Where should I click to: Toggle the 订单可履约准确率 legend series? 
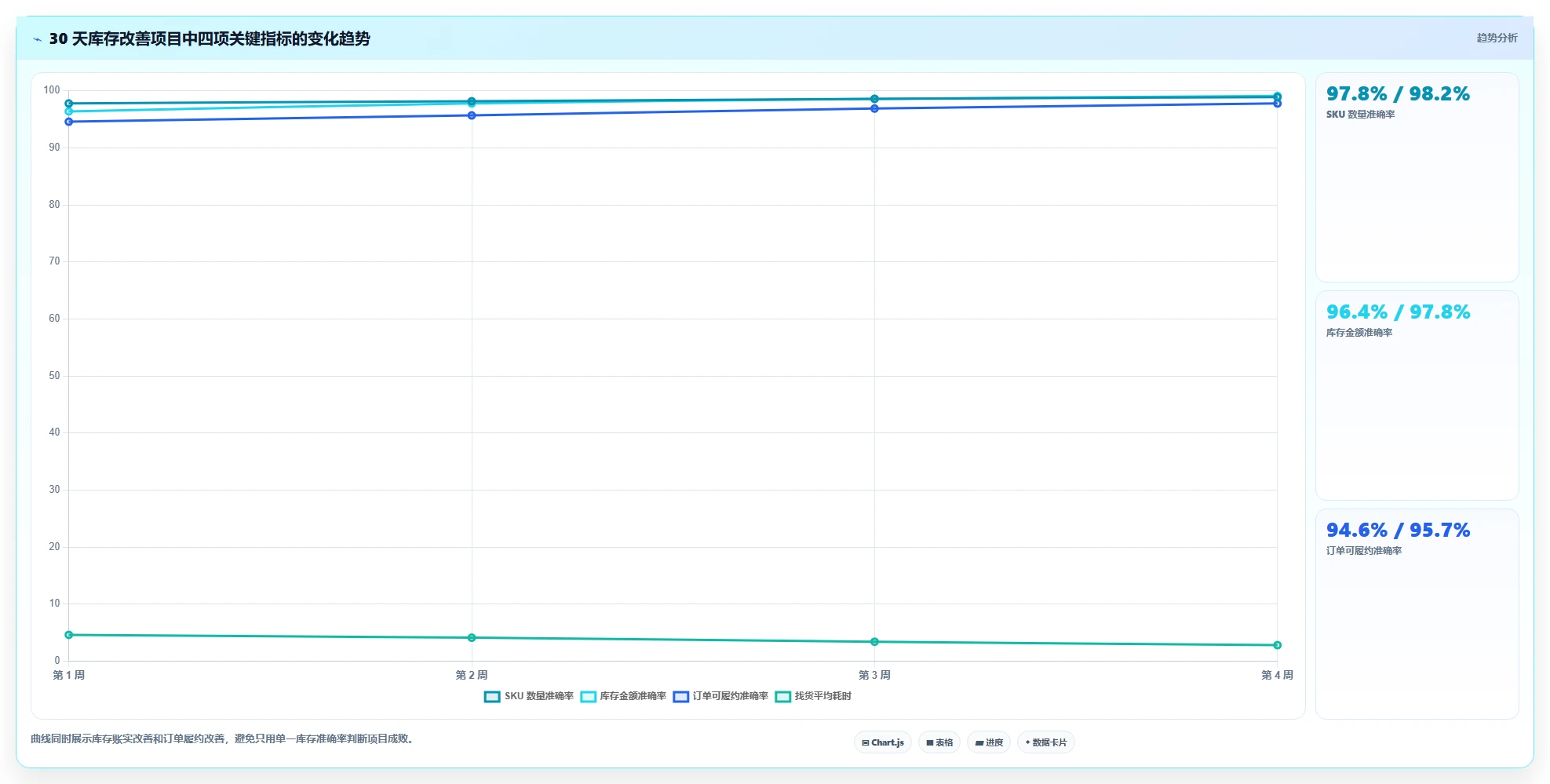(x=720, y=696)
